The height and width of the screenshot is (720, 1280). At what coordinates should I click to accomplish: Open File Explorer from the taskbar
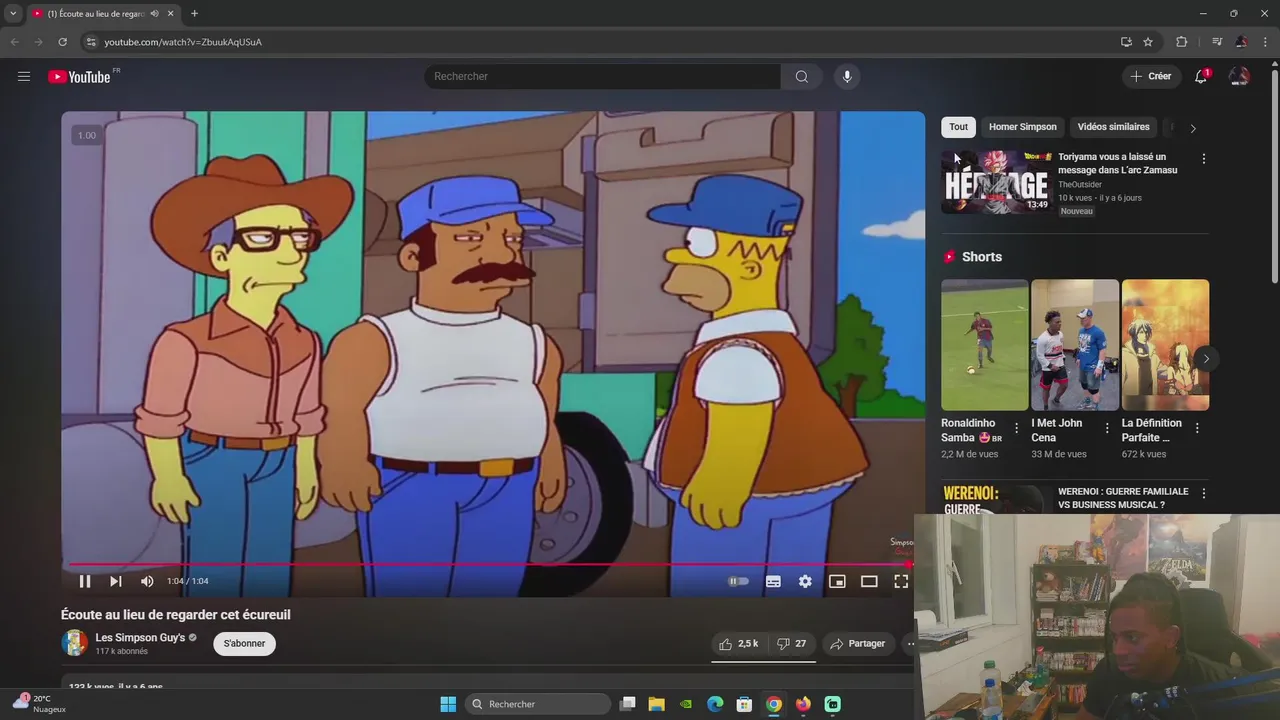tap(656, 704)
